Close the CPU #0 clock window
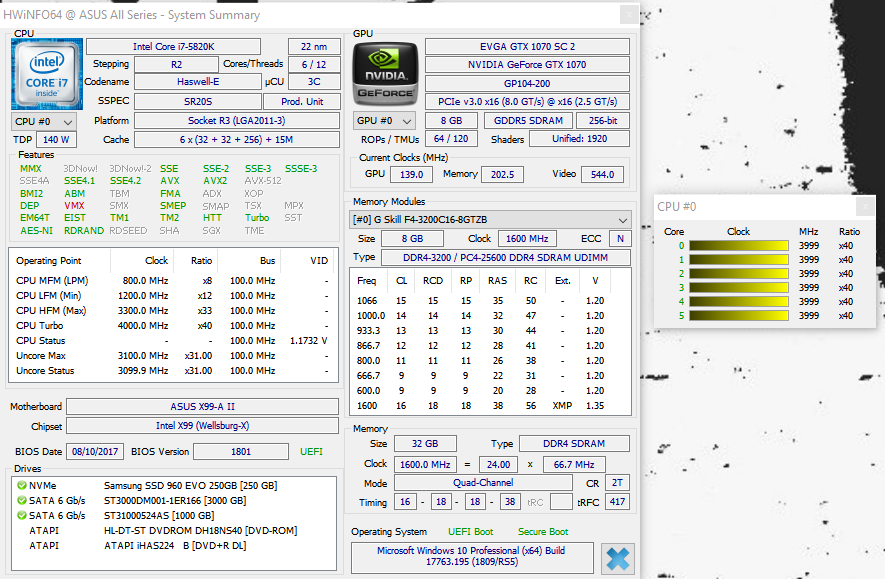Screen dimensions: 885x579 [x=865, y=207]
